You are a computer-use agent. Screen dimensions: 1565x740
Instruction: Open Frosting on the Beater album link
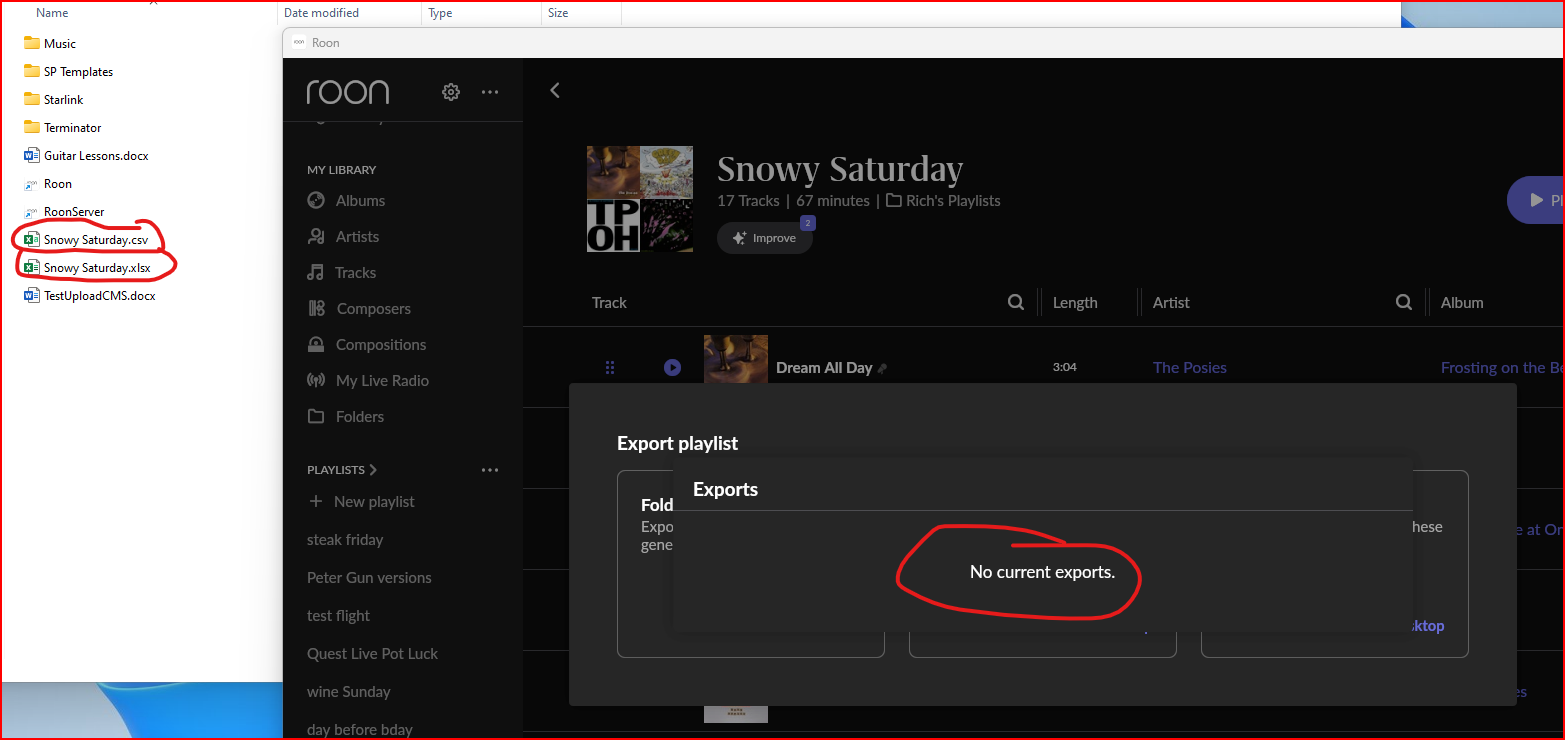pyautogui.click(x=1502, y=367)
